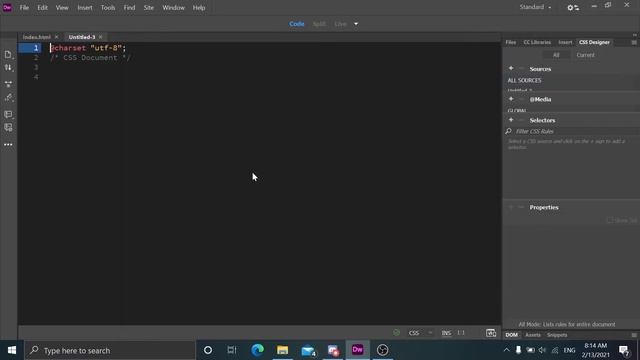640x360 pixels.
Task: Click line number 2 in the code gutter
Action: [x=36, y=58]
